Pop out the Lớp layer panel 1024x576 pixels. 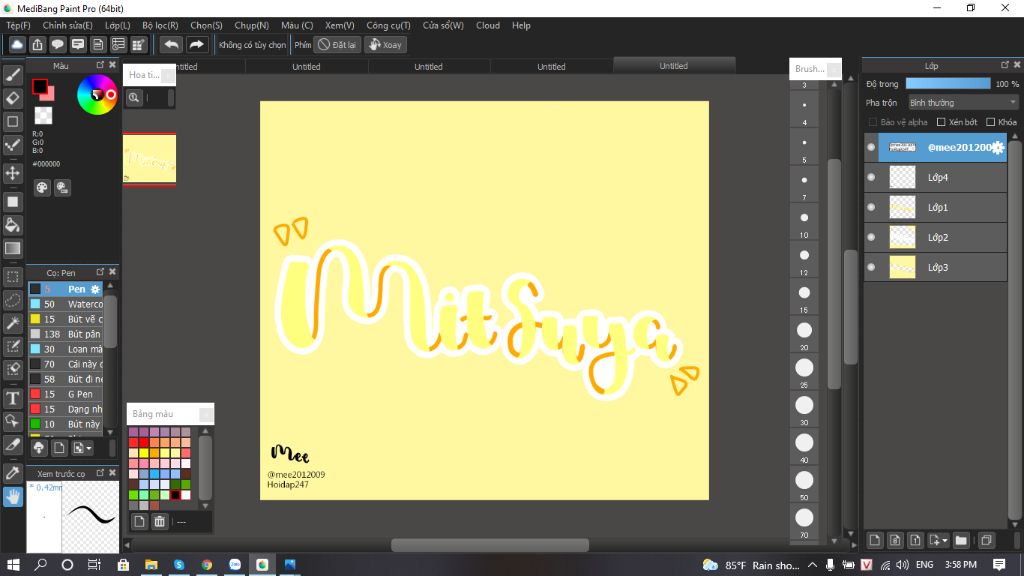coord(1004,65)
